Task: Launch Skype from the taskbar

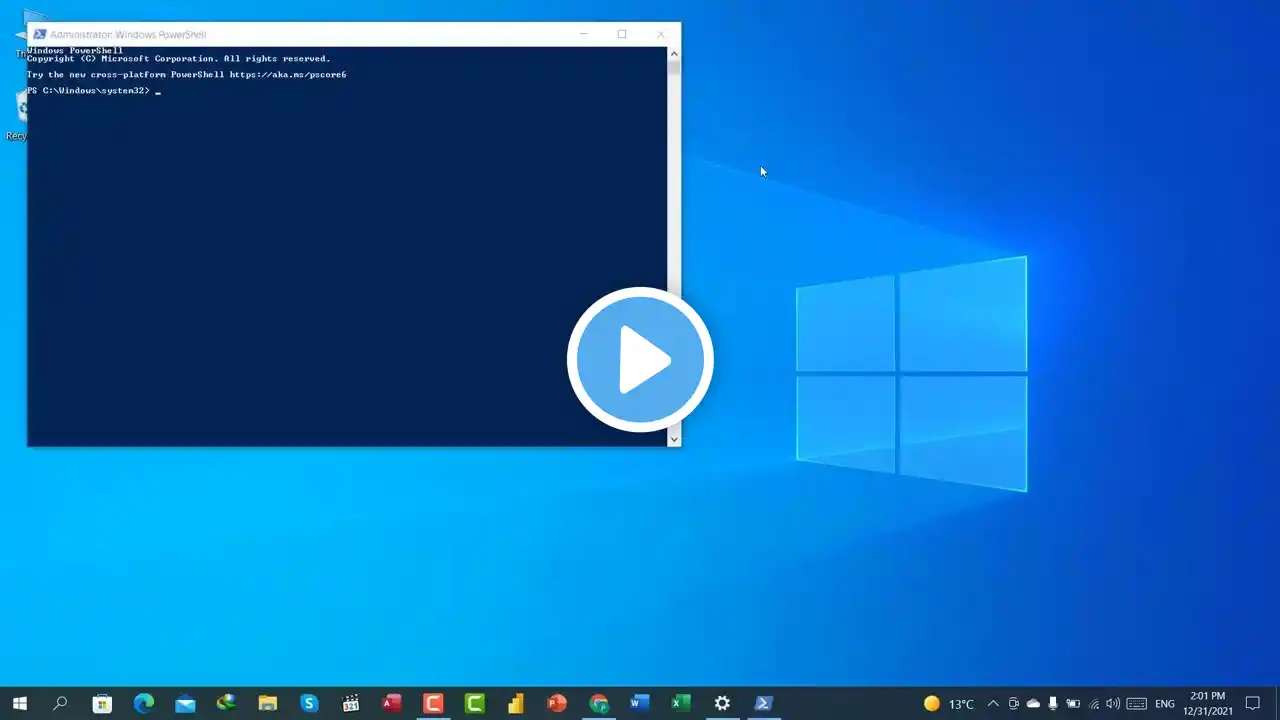Action: pos(309,703)
